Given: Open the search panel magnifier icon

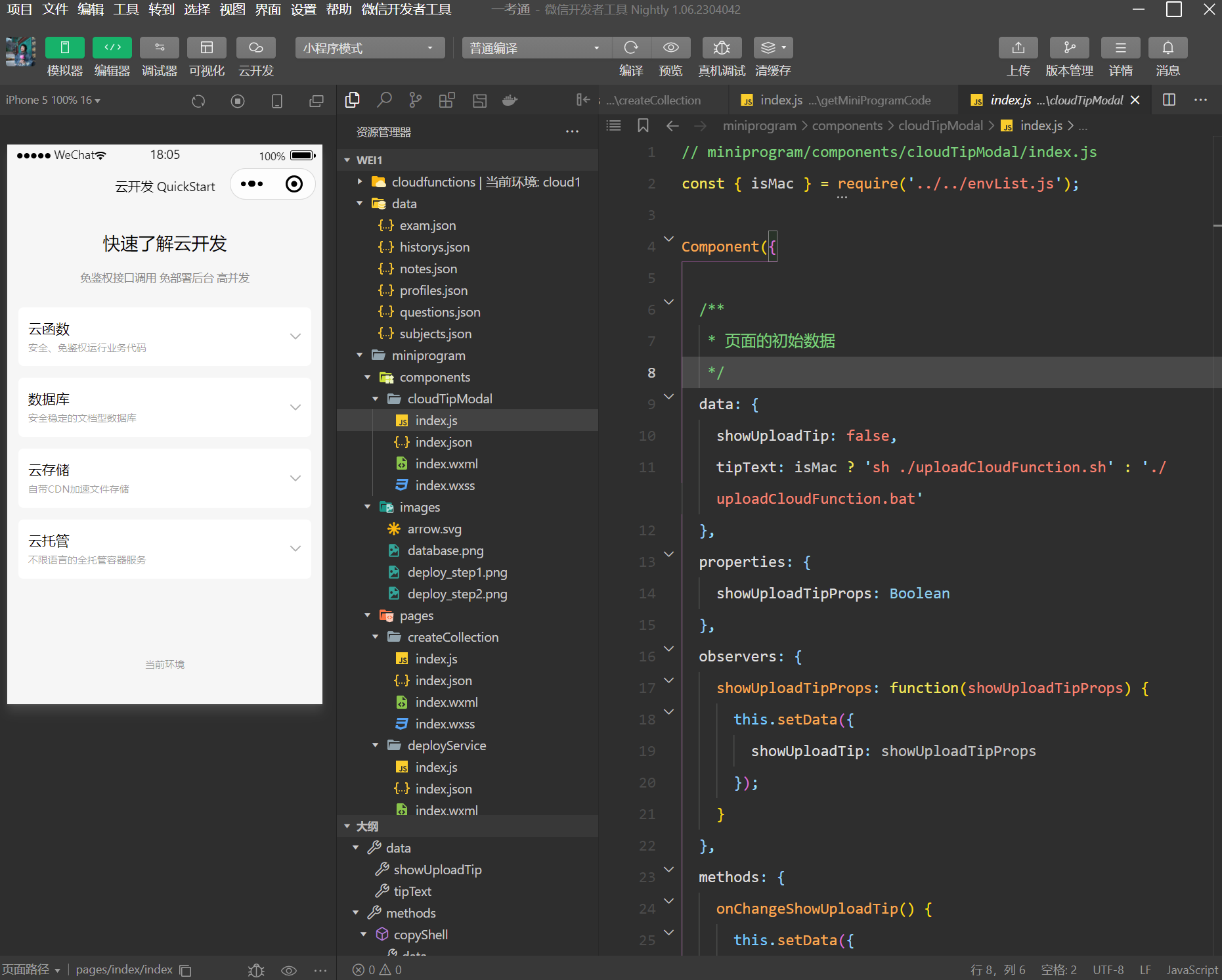Looking at the screenshot, I should [384, 100].
